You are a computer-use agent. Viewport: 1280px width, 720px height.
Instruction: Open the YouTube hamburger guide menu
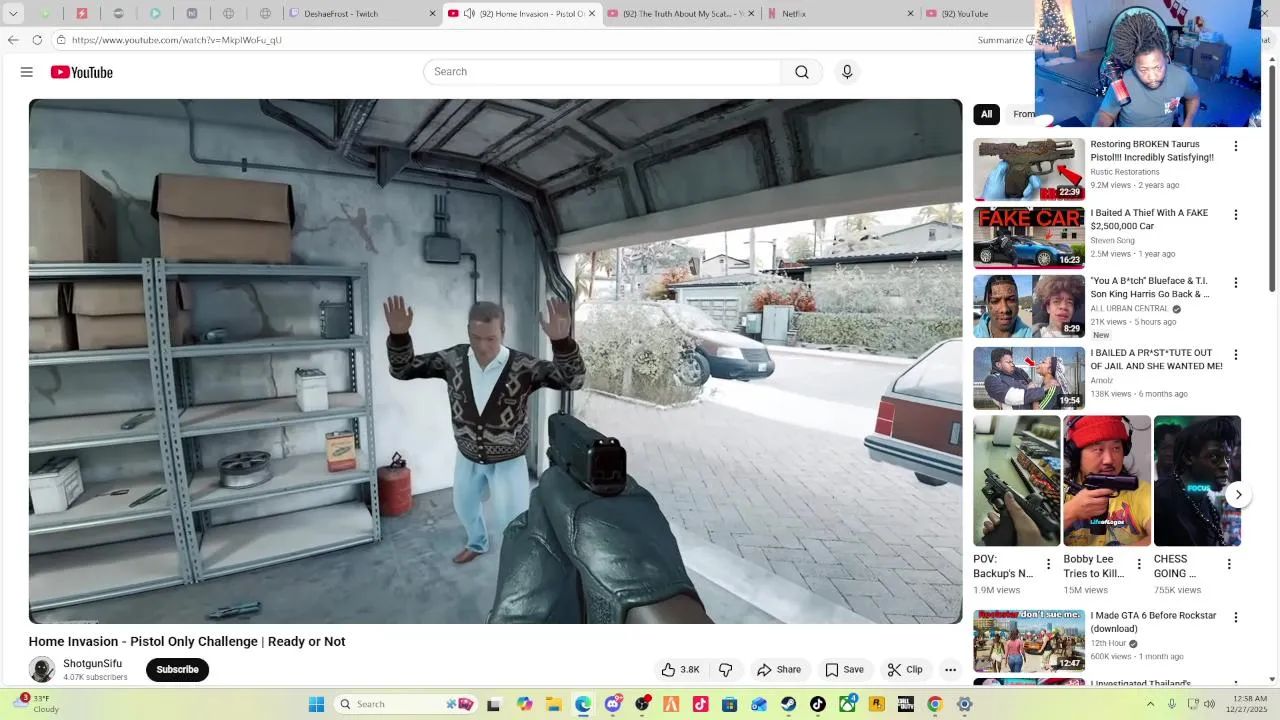27,72
